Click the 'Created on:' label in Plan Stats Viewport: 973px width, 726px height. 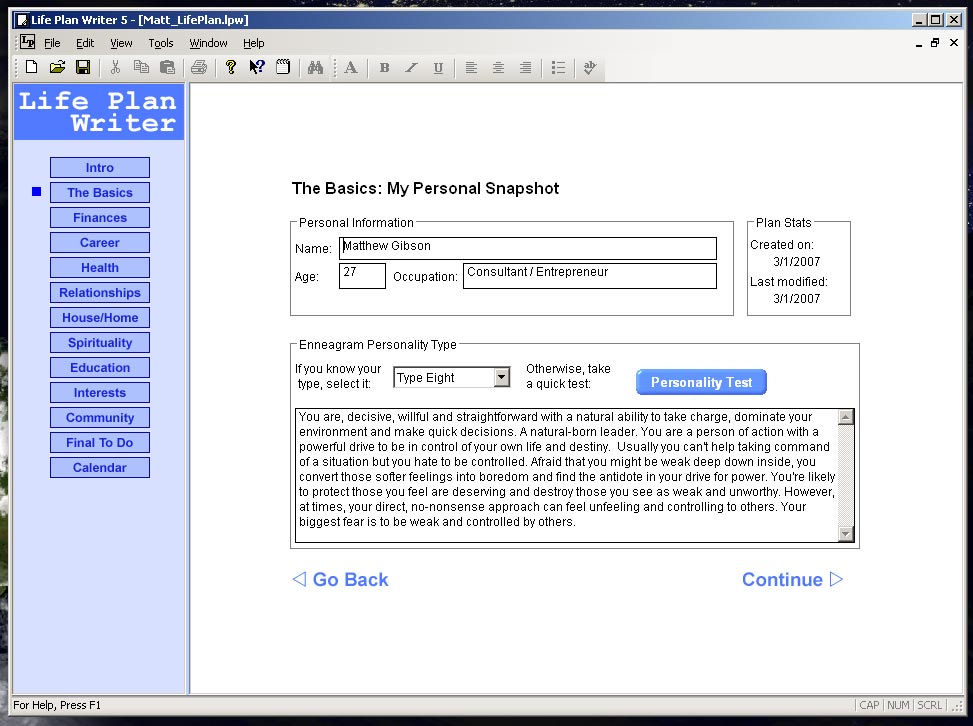point(781,245)
